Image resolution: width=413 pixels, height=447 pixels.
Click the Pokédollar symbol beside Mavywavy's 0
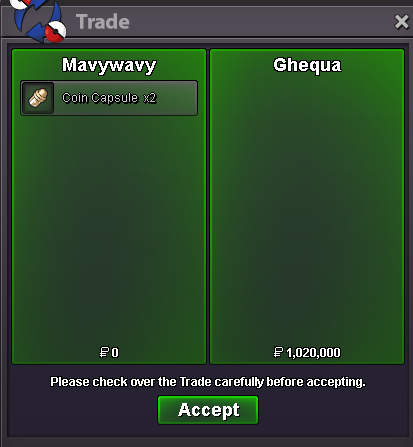pyautogui.click(x=105, y=352)
